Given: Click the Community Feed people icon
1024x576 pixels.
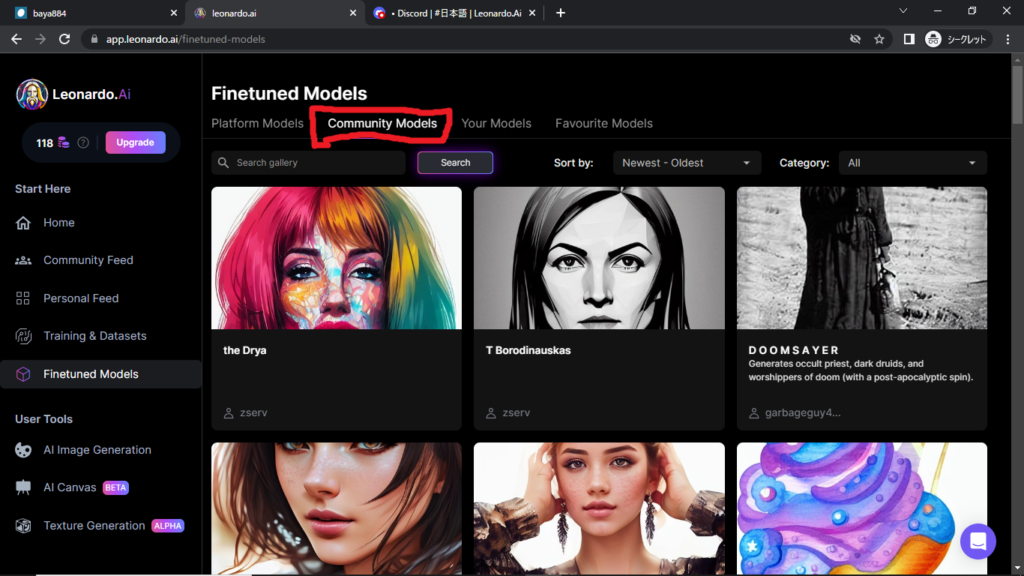Looking at the screenshot, I should [x=23, y=260].
